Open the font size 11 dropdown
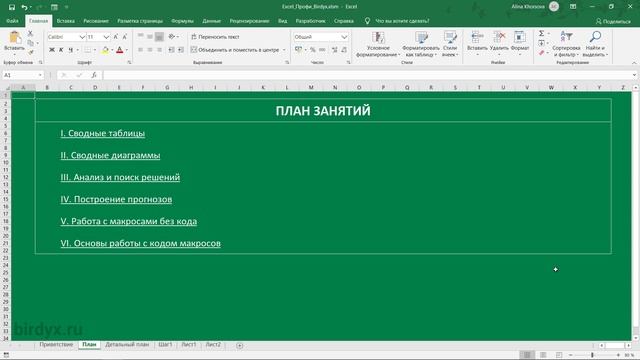This screenshot has width=640, height=360. click(x=106, y=37)
